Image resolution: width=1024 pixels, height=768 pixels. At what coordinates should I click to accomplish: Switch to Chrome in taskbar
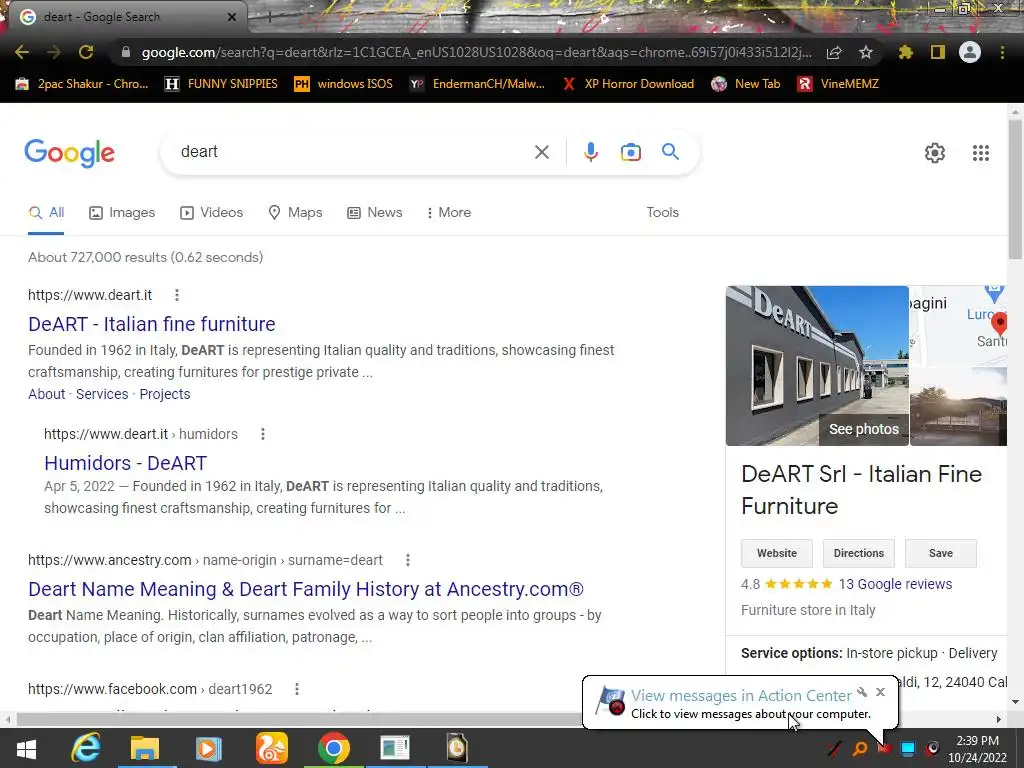tap(334, 748)
